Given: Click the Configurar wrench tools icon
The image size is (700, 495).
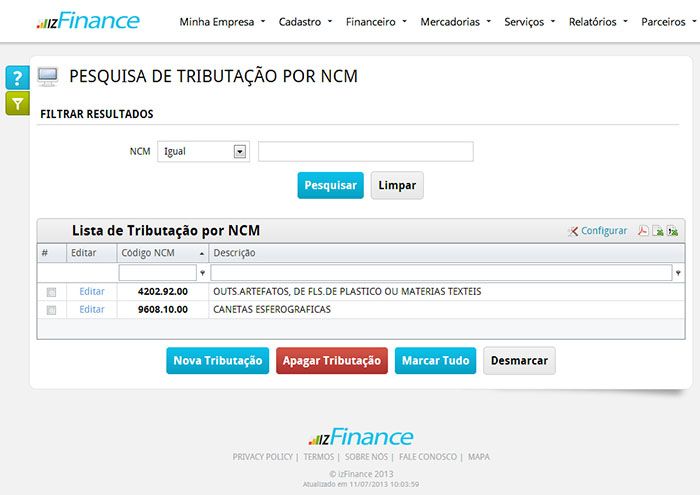Looking at the screenshot, I should click(x=573, y=231).
